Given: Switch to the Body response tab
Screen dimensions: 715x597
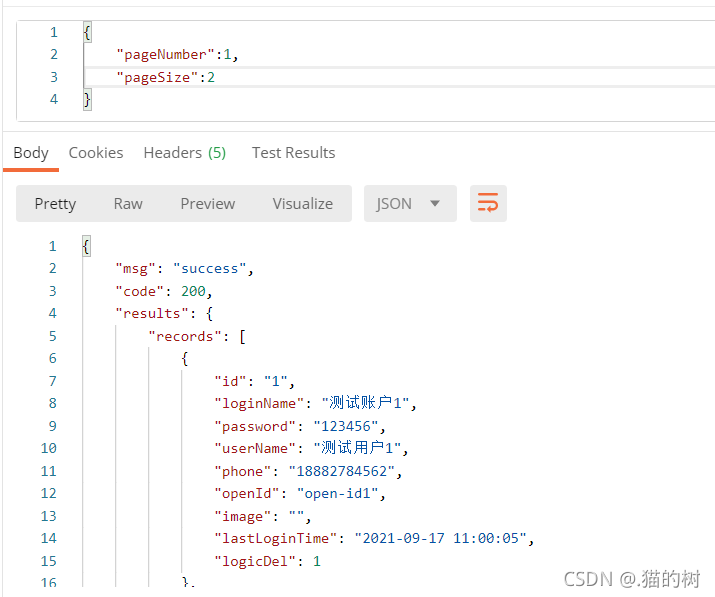Looking at the screenshot, I should [31, 153].
